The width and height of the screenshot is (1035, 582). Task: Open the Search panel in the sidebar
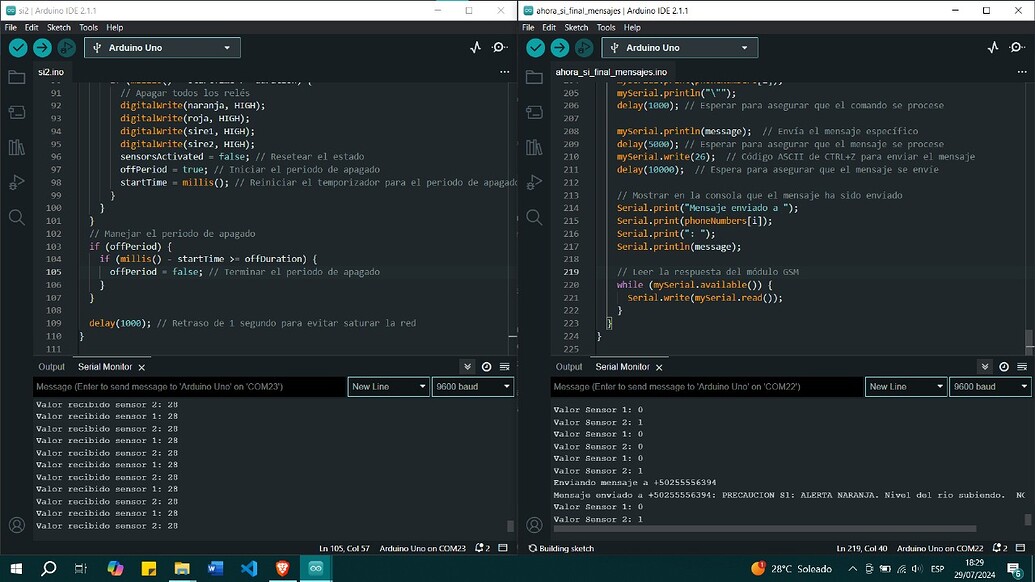click(x=15, y=217)
